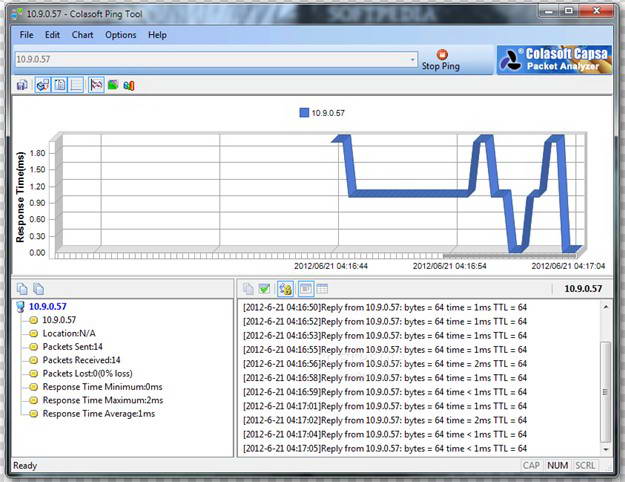
Task: Click the 10.9.0.57 label in log pane header
Action: pyautogui.click(x=583, y=289)
